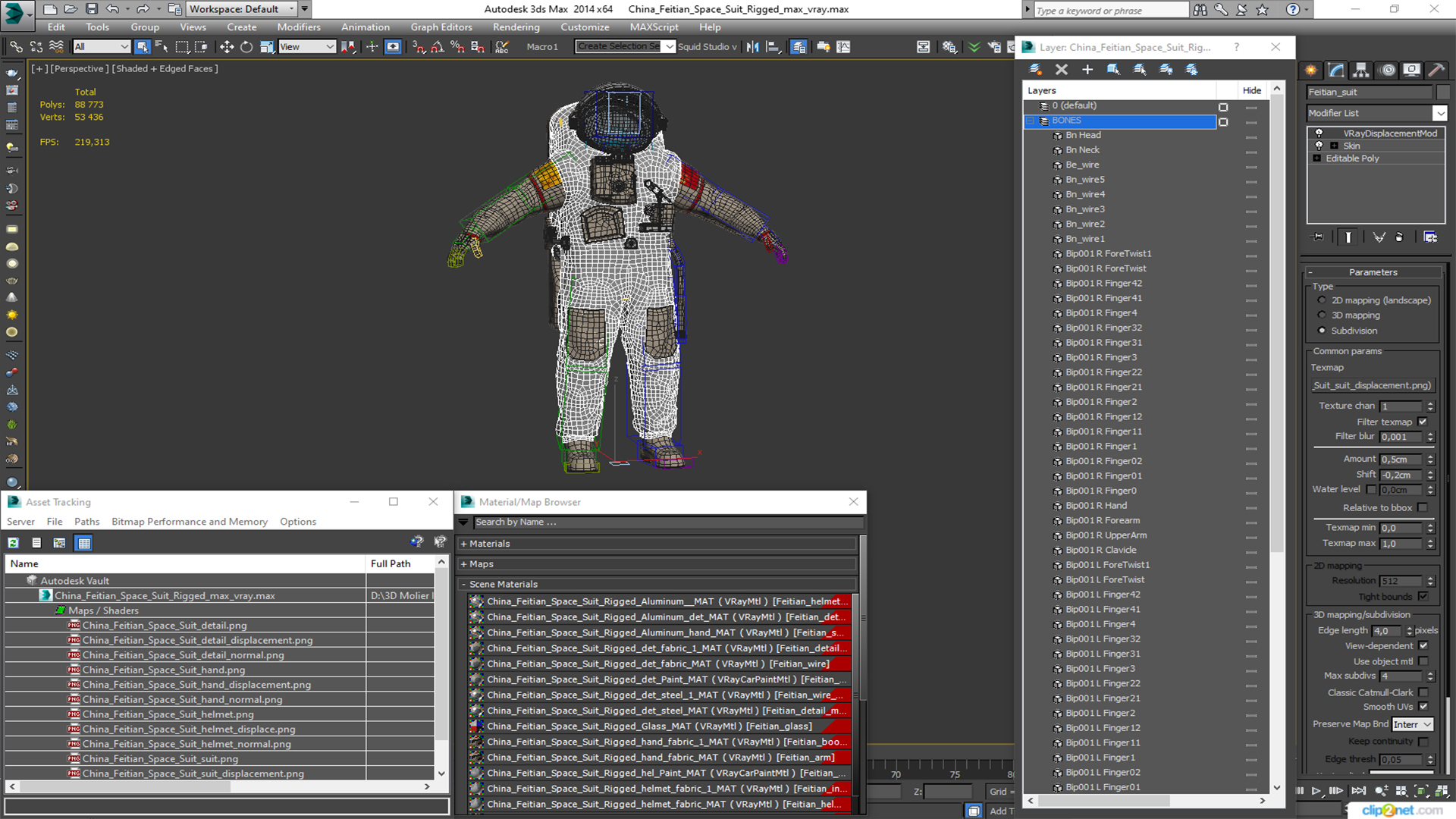
Task: Activate the Select Object tool
Action: coord(142,47)
